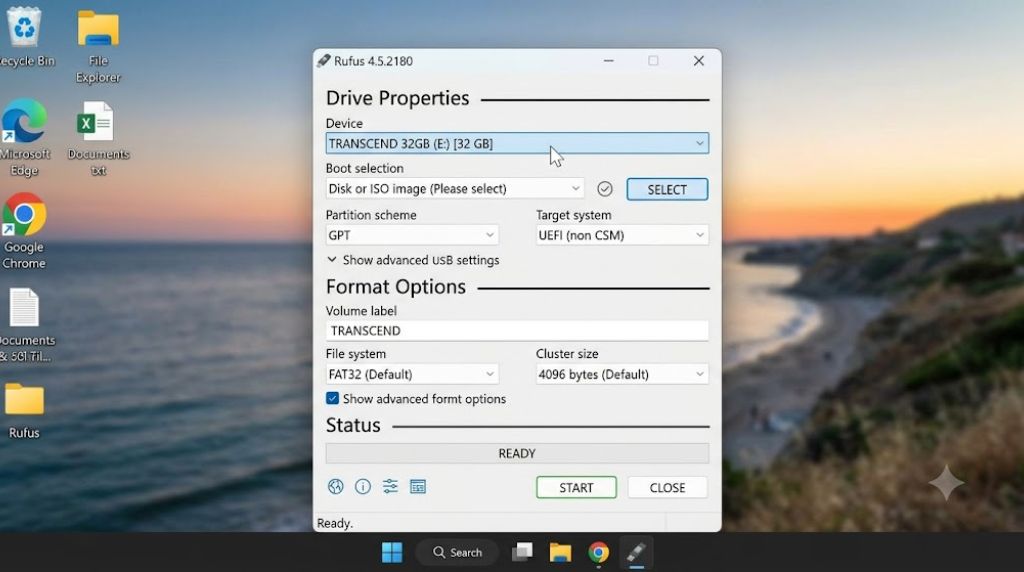Click the READY status progress bar

[x=517, y=453]
